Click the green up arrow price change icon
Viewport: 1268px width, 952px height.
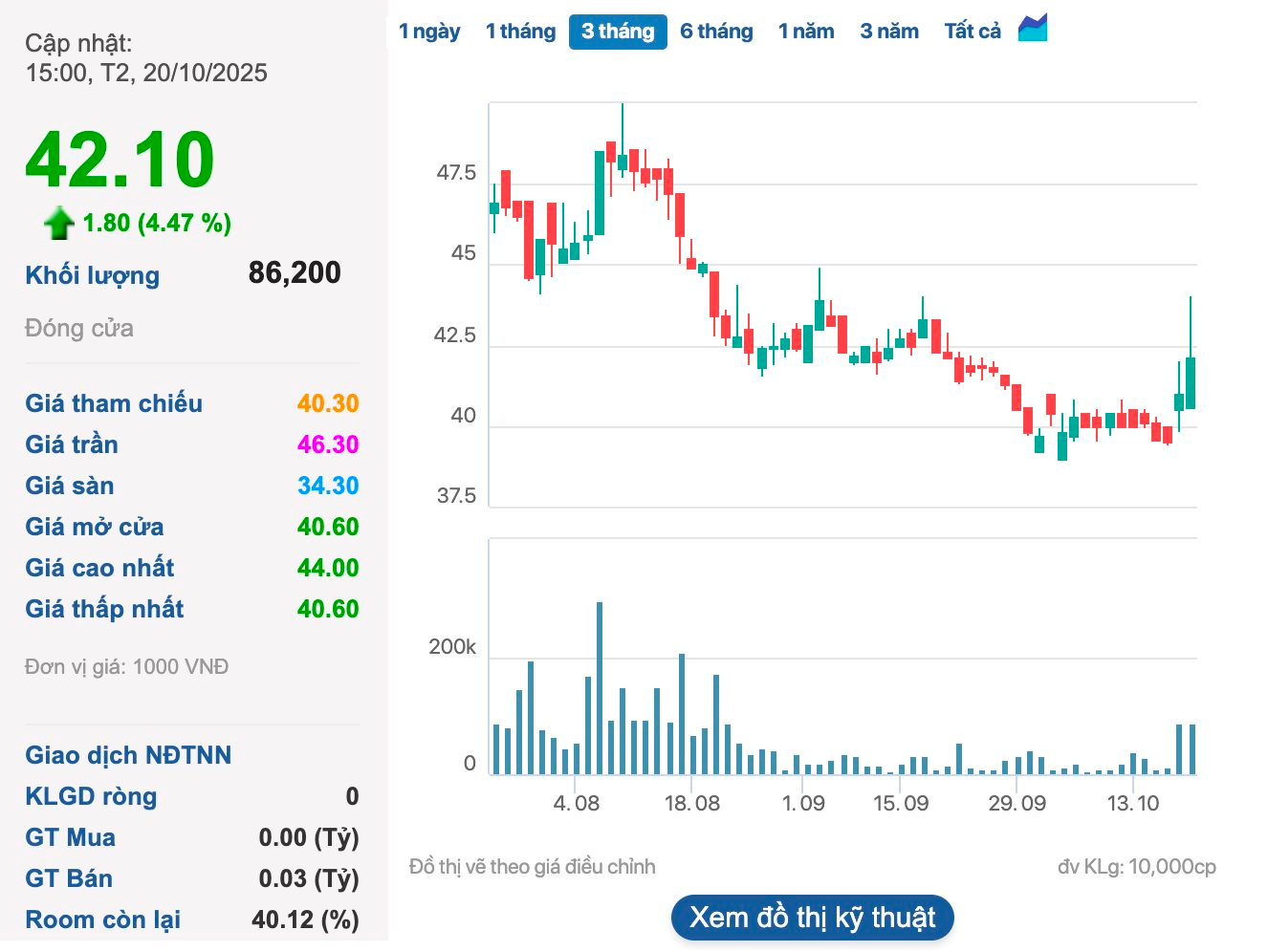58,223
